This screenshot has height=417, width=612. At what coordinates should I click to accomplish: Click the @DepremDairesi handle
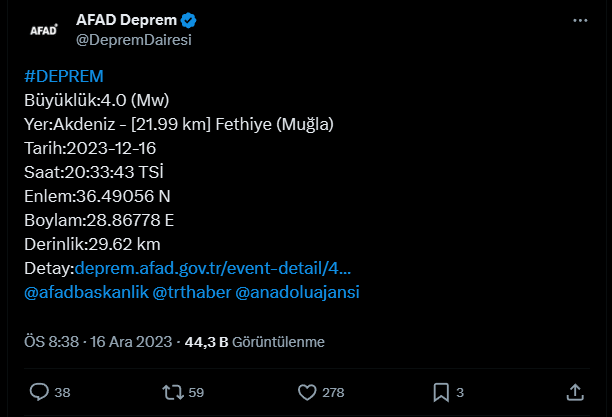tap(133, 40)
